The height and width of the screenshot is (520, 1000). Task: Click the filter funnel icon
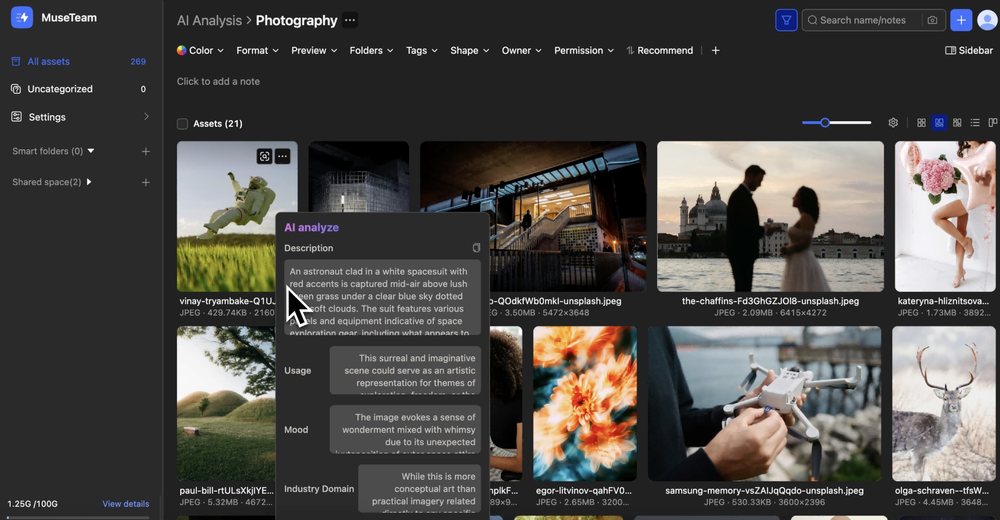786,20
